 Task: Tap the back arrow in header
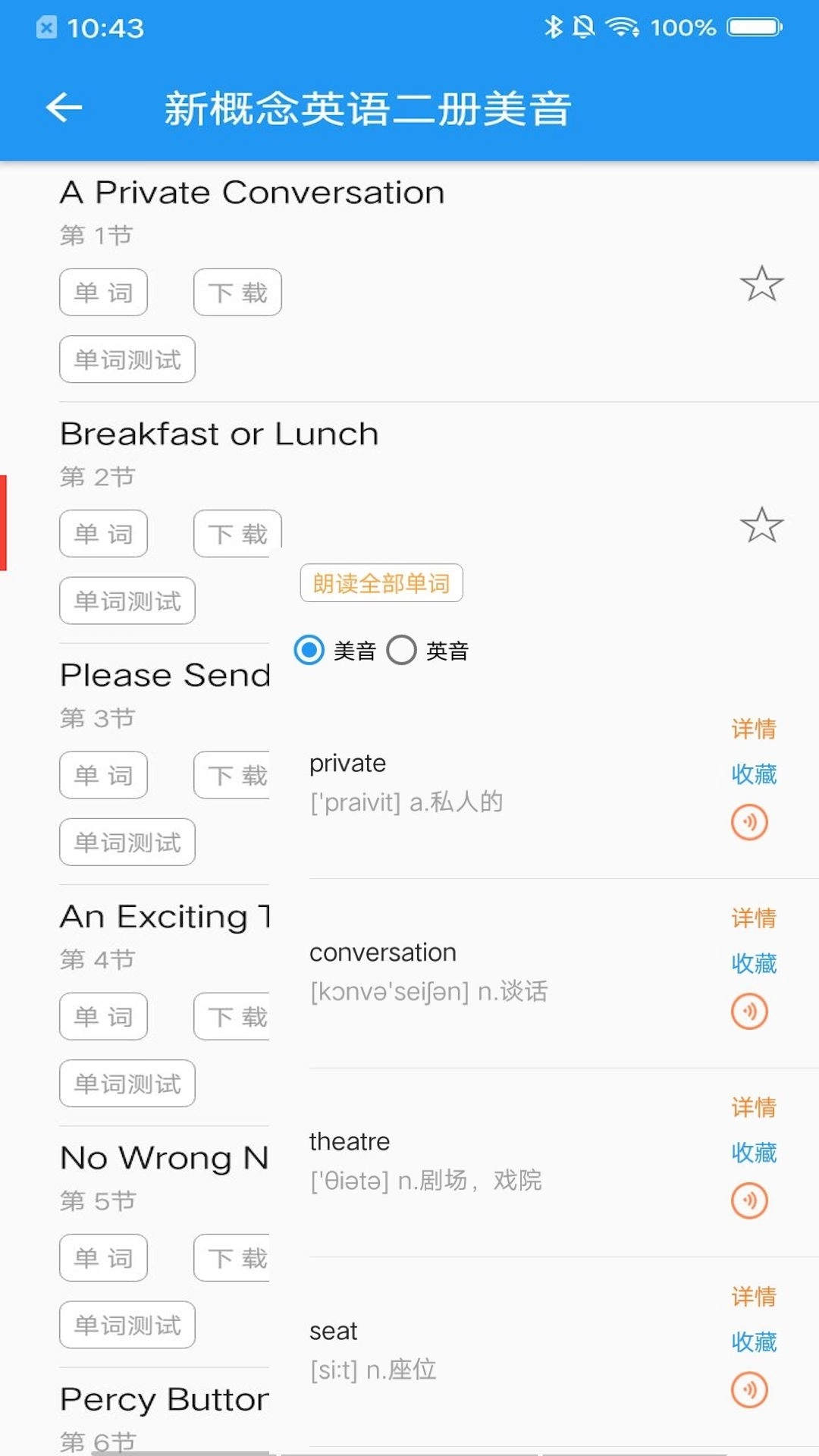tap(64, 108)
